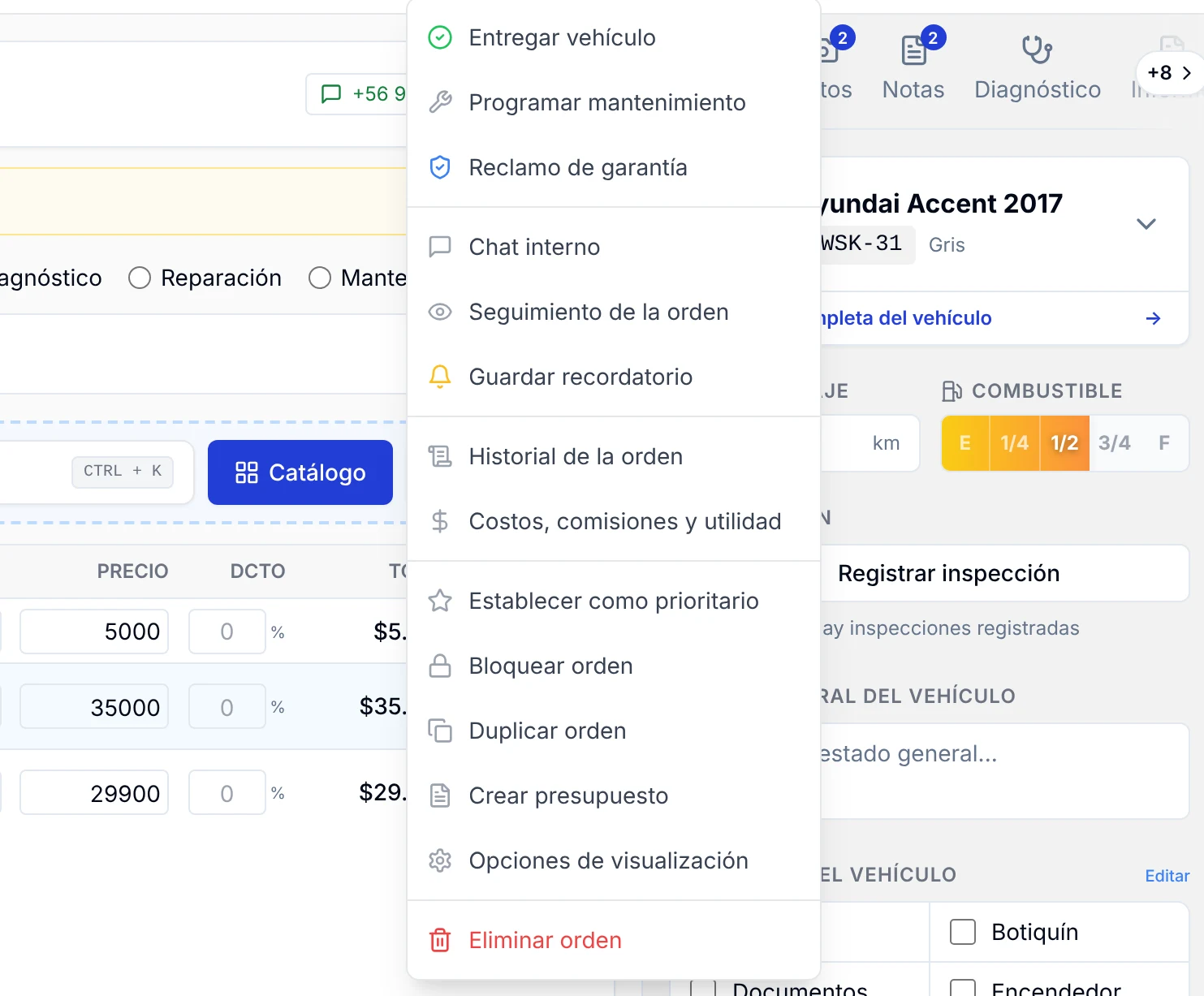Choose Entregar vehículo from the menu
Screen dimensions: 1204x996
click(613, 37)
